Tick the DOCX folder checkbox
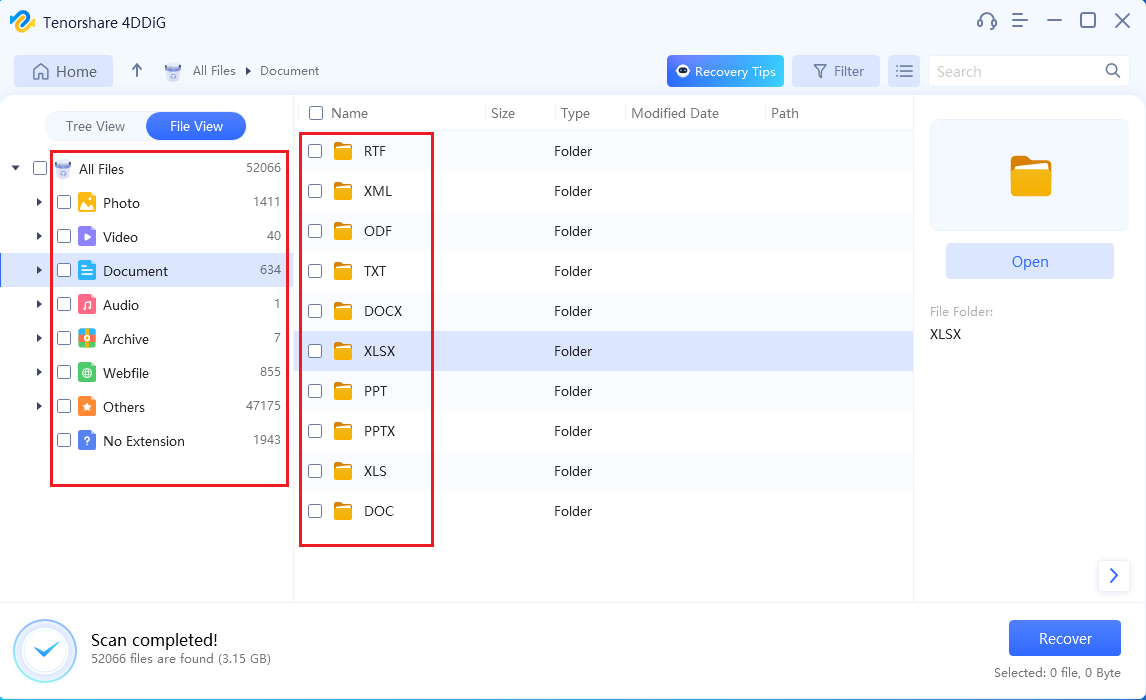Viewport: 1146px width, 700px height. (x=315, y=311)
